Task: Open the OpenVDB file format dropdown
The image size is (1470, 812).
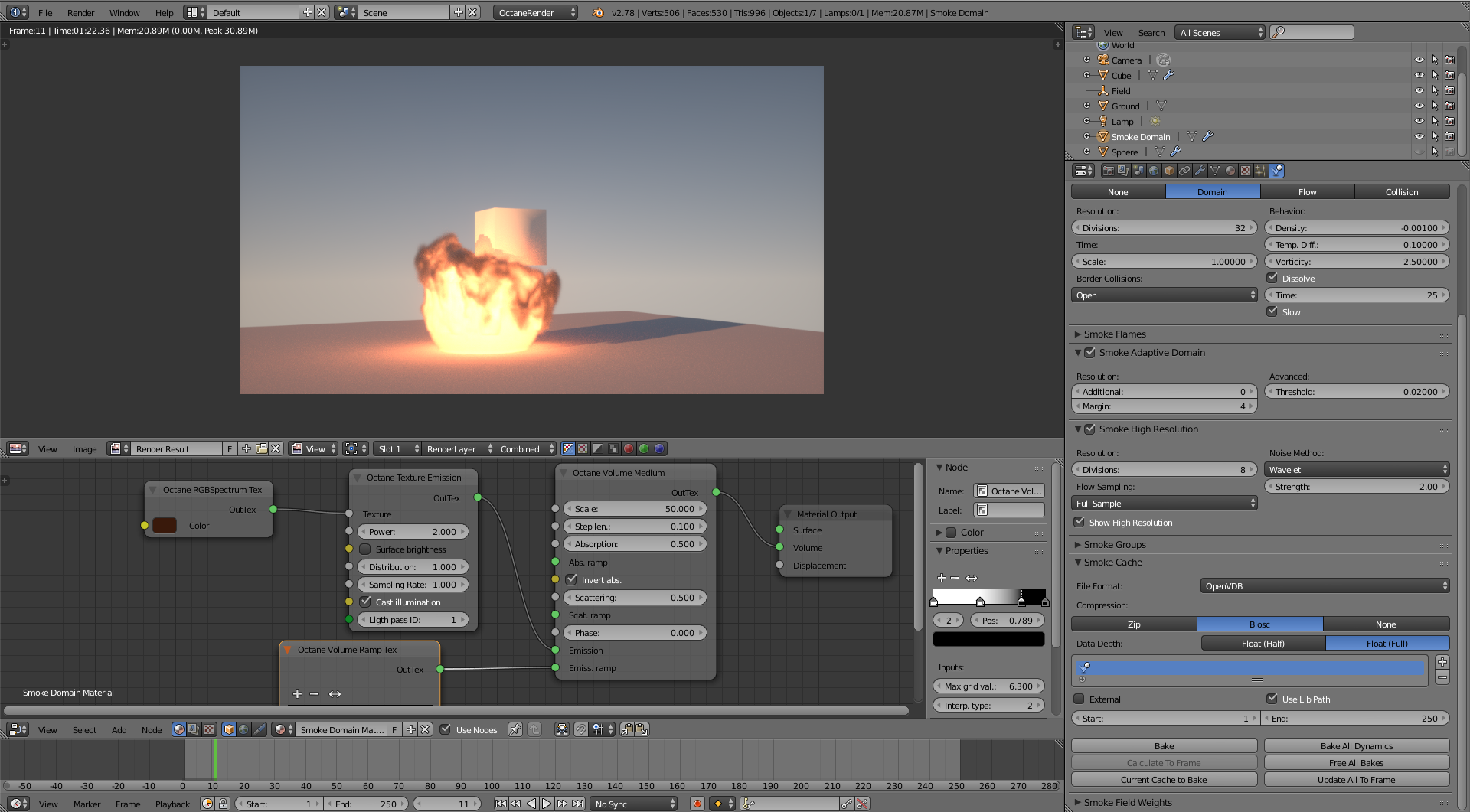Action: [x=1325, y=586]
